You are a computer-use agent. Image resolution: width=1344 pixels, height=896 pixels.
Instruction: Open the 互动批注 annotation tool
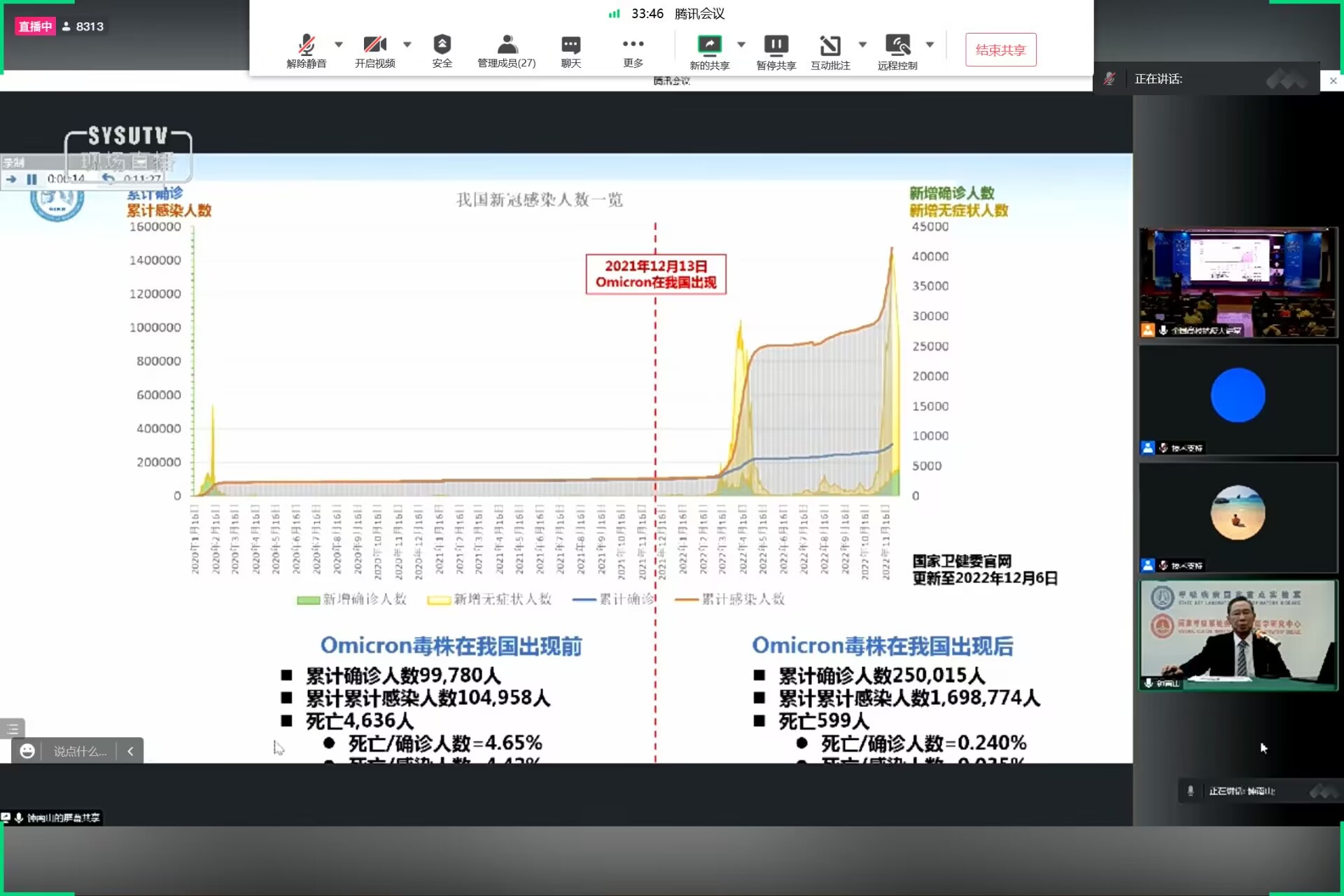click(830, 45)
